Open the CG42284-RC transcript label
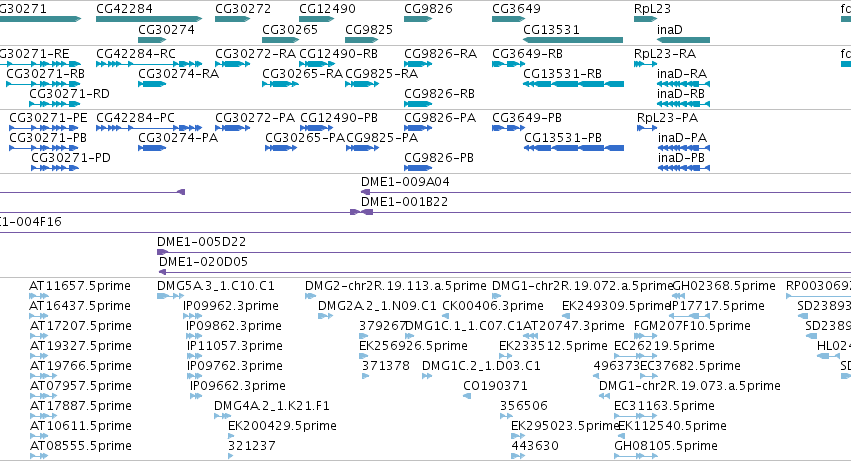Viewport: 851px width, 461px height. 136,54
